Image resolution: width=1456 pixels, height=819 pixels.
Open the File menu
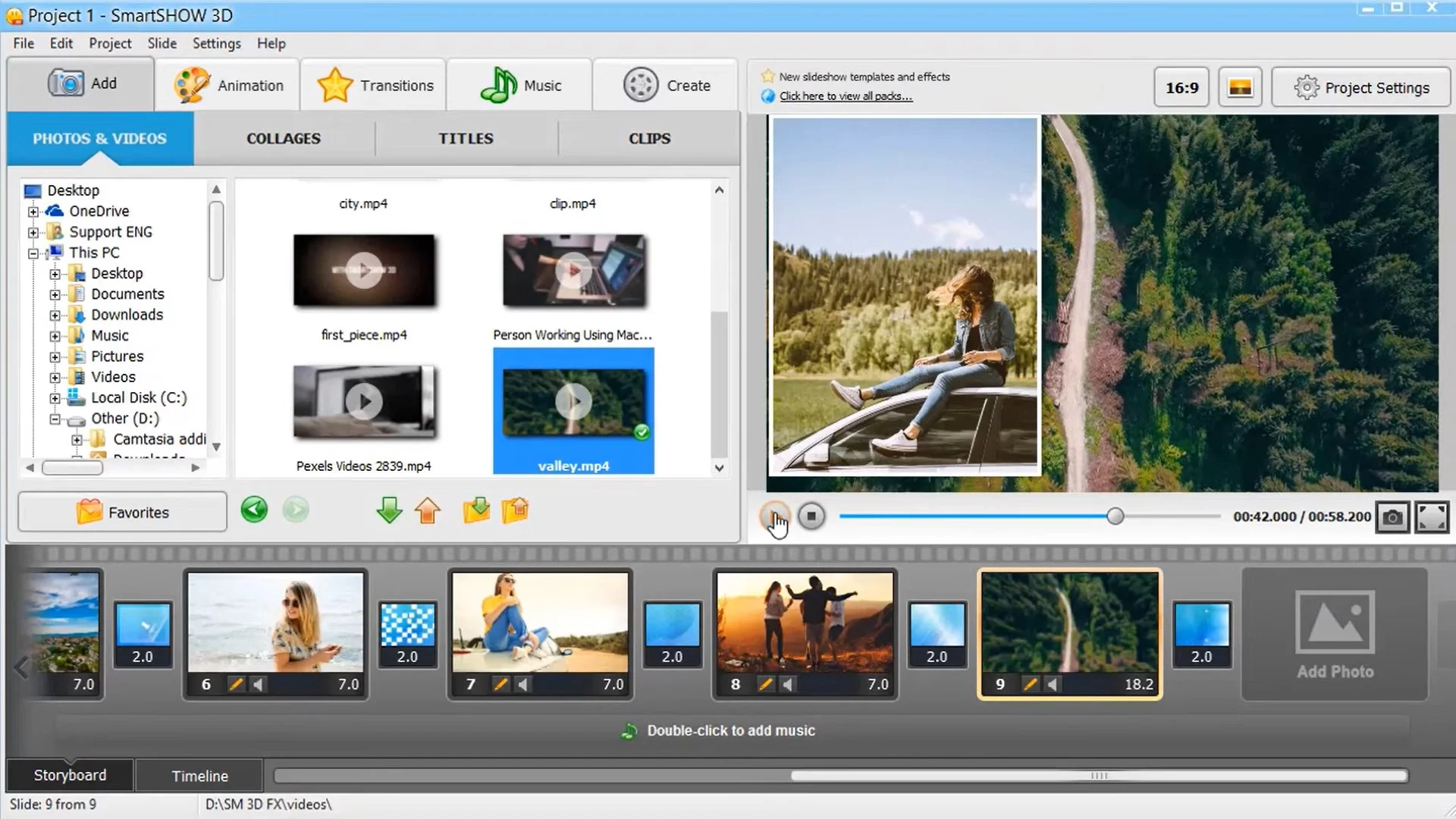coord(24,43)
